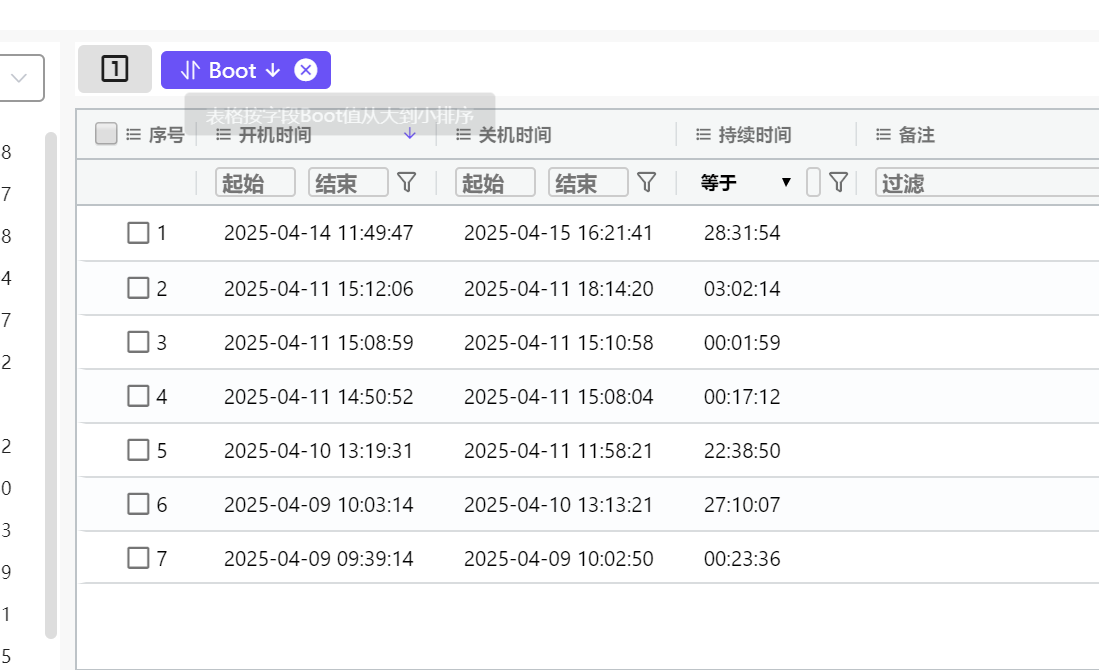Viewport: 1099px width, 670px height.
Task: Select duration cell 00:17:12
Action: (742, 397)
